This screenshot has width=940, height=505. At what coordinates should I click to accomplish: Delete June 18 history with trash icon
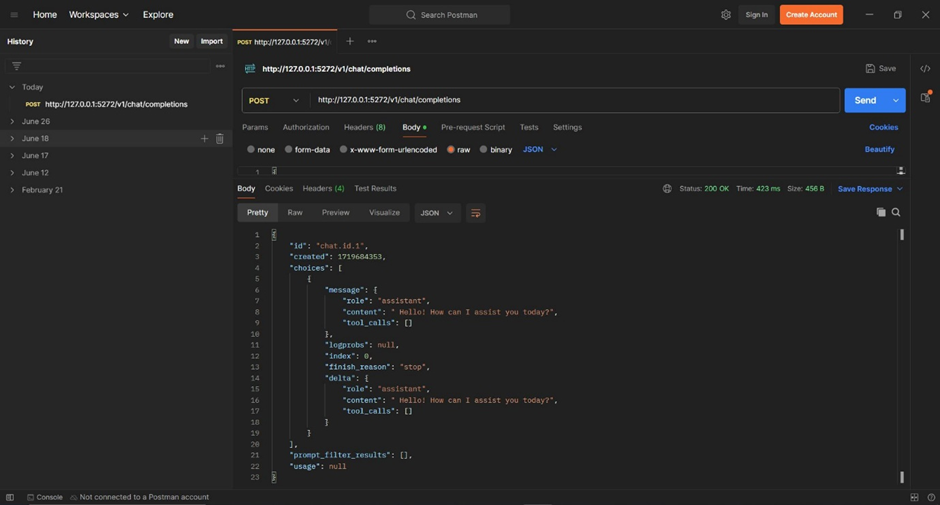click(x=220, y=139)
